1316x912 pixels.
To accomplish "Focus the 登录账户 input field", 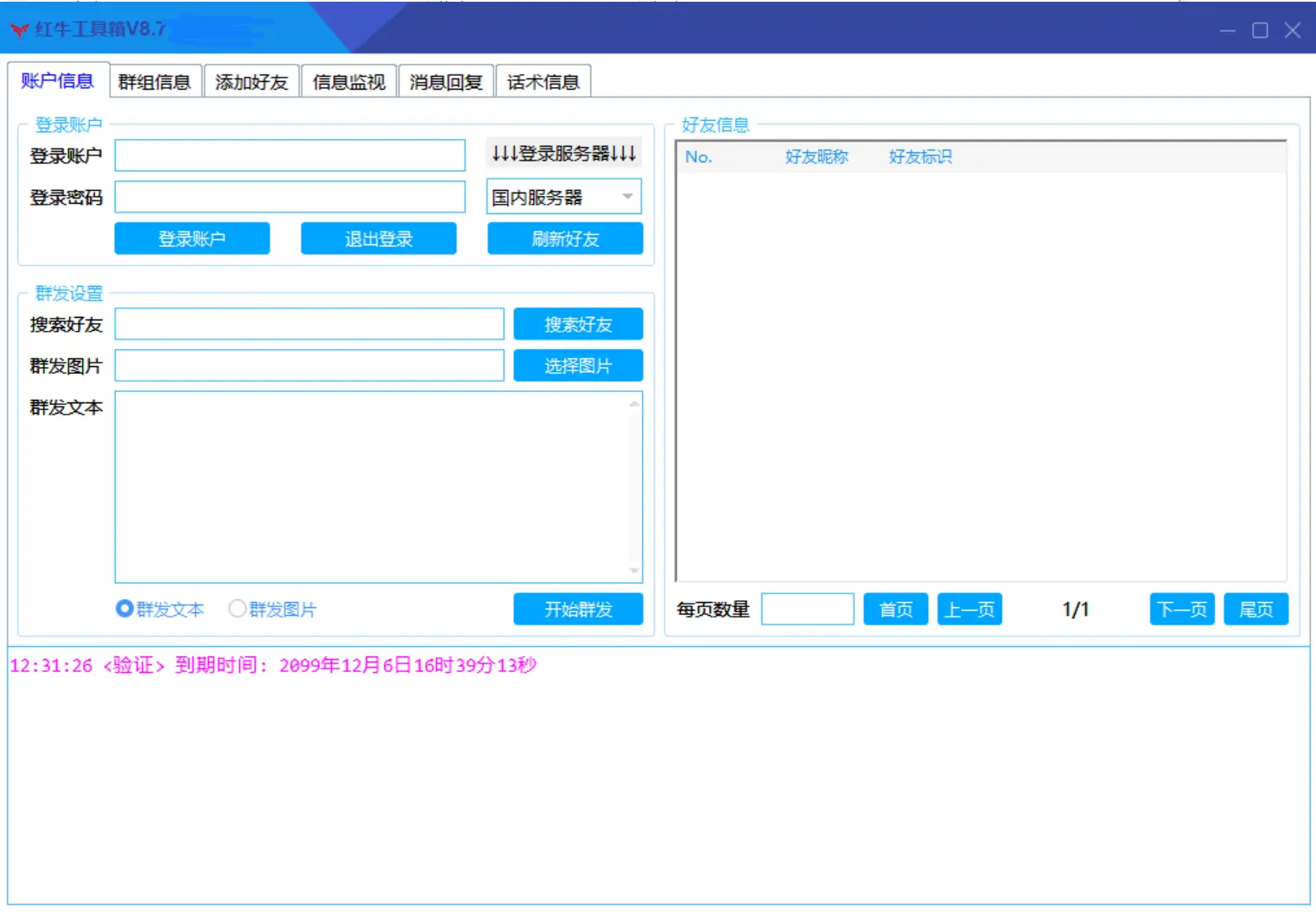I will pyautogui.click(x=290, y=155).
